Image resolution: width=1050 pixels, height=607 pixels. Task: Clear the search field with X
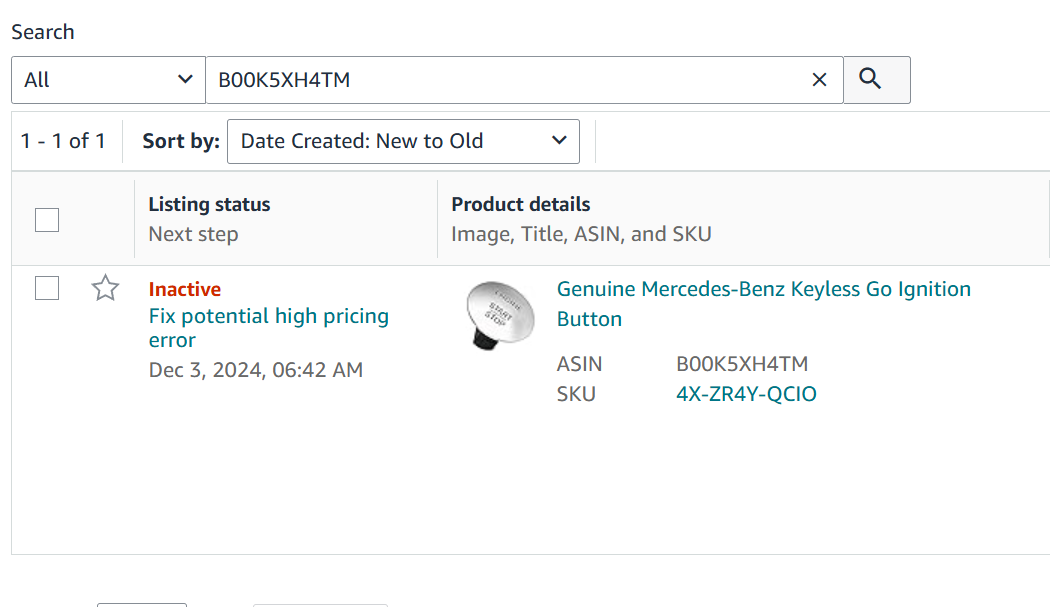coord(819,80)
